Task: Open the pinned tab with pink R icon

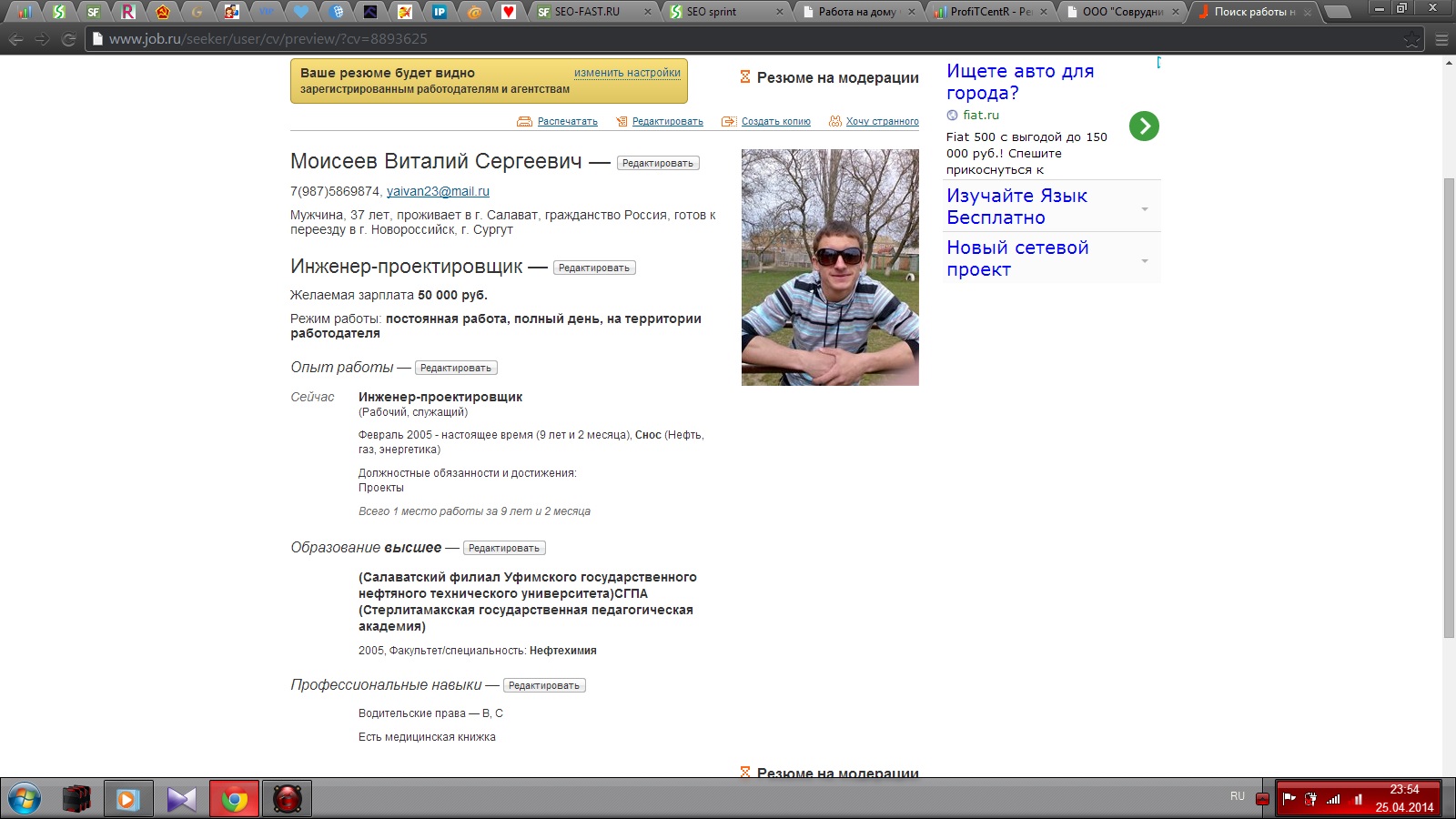Action: (128, 12)
